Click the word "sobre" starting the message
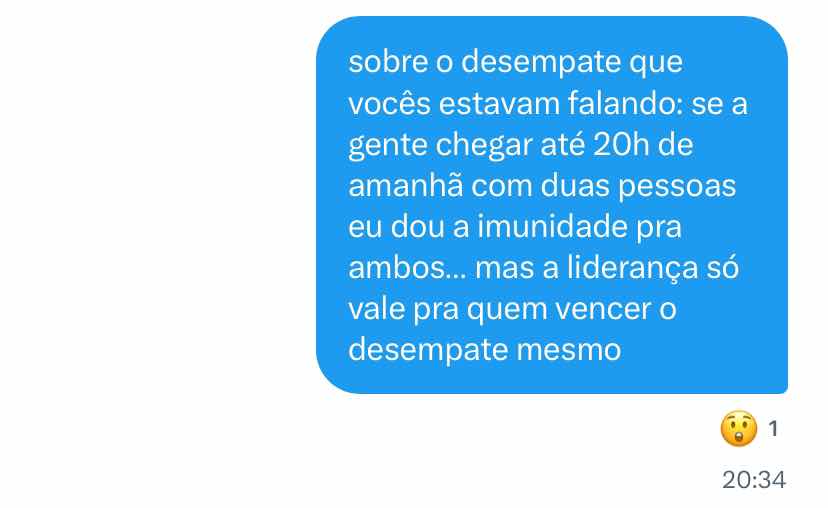The height and width of the screenshot is (508, 828). point(388,62)
